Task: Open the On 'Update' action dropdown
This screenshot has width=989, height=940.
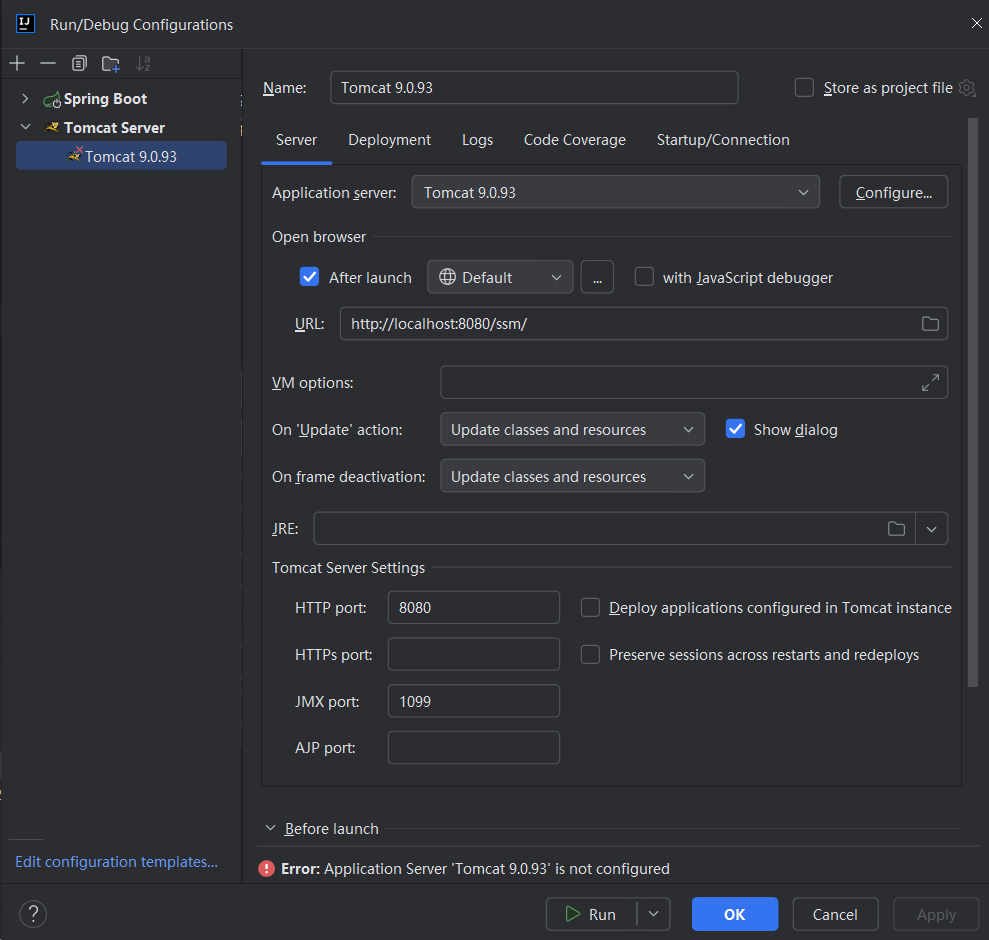Action: point(572,429)
